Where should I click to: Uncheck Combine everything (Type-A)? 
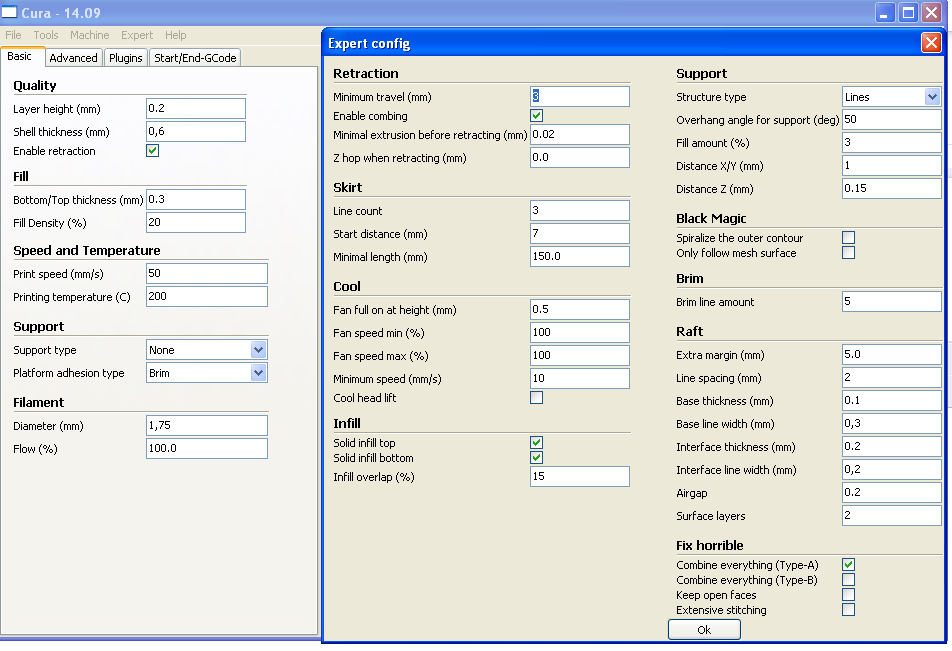click(849, 565)
